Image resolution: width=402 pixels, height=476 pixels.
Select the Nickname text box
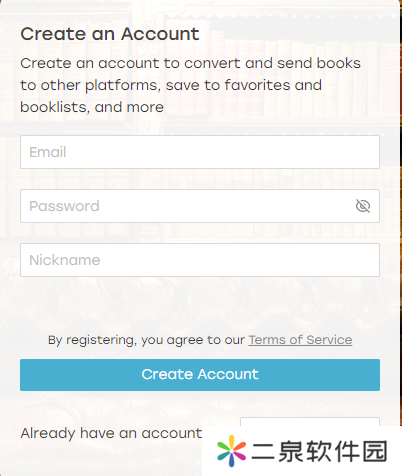coord(200,260)
